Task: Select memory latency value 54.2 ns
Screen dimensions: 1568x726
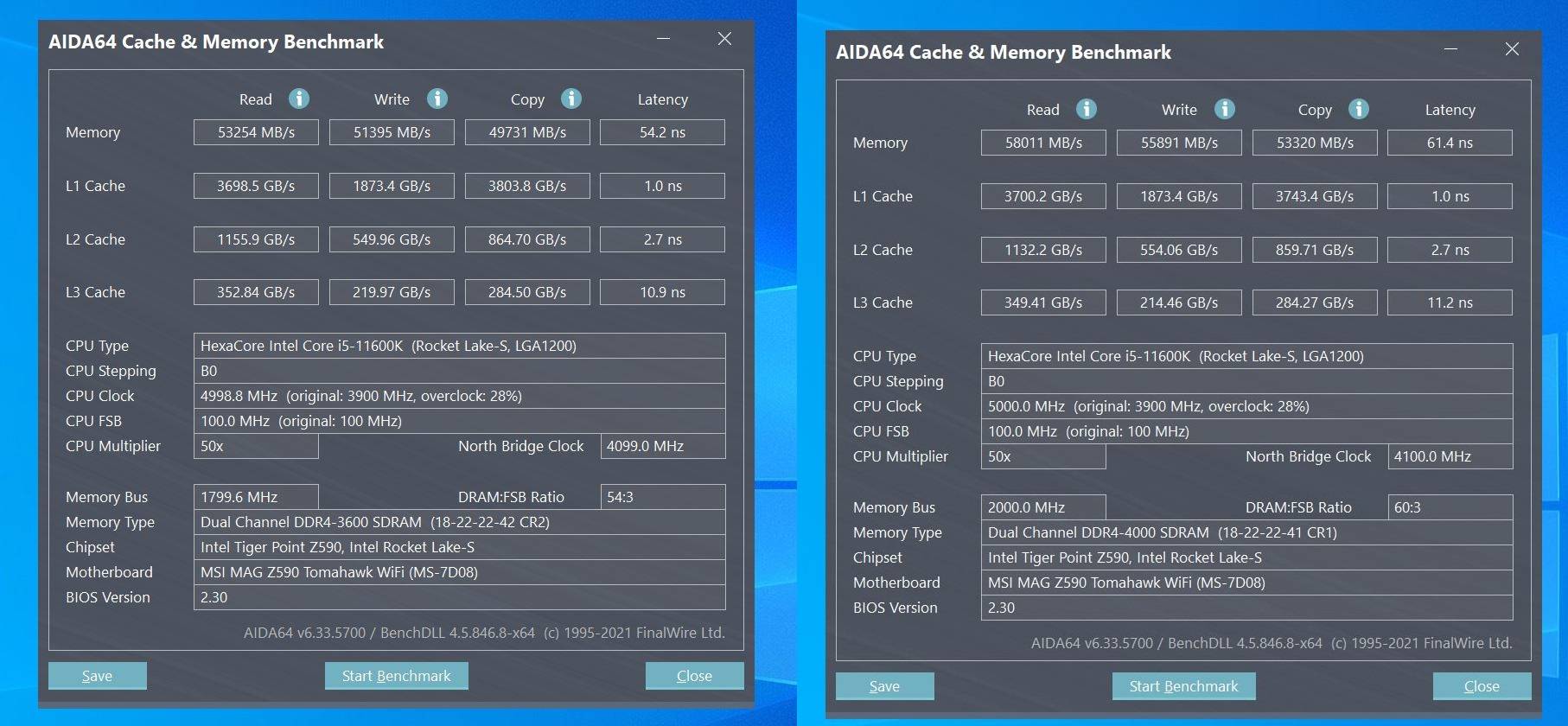Action: coord(663,132)
